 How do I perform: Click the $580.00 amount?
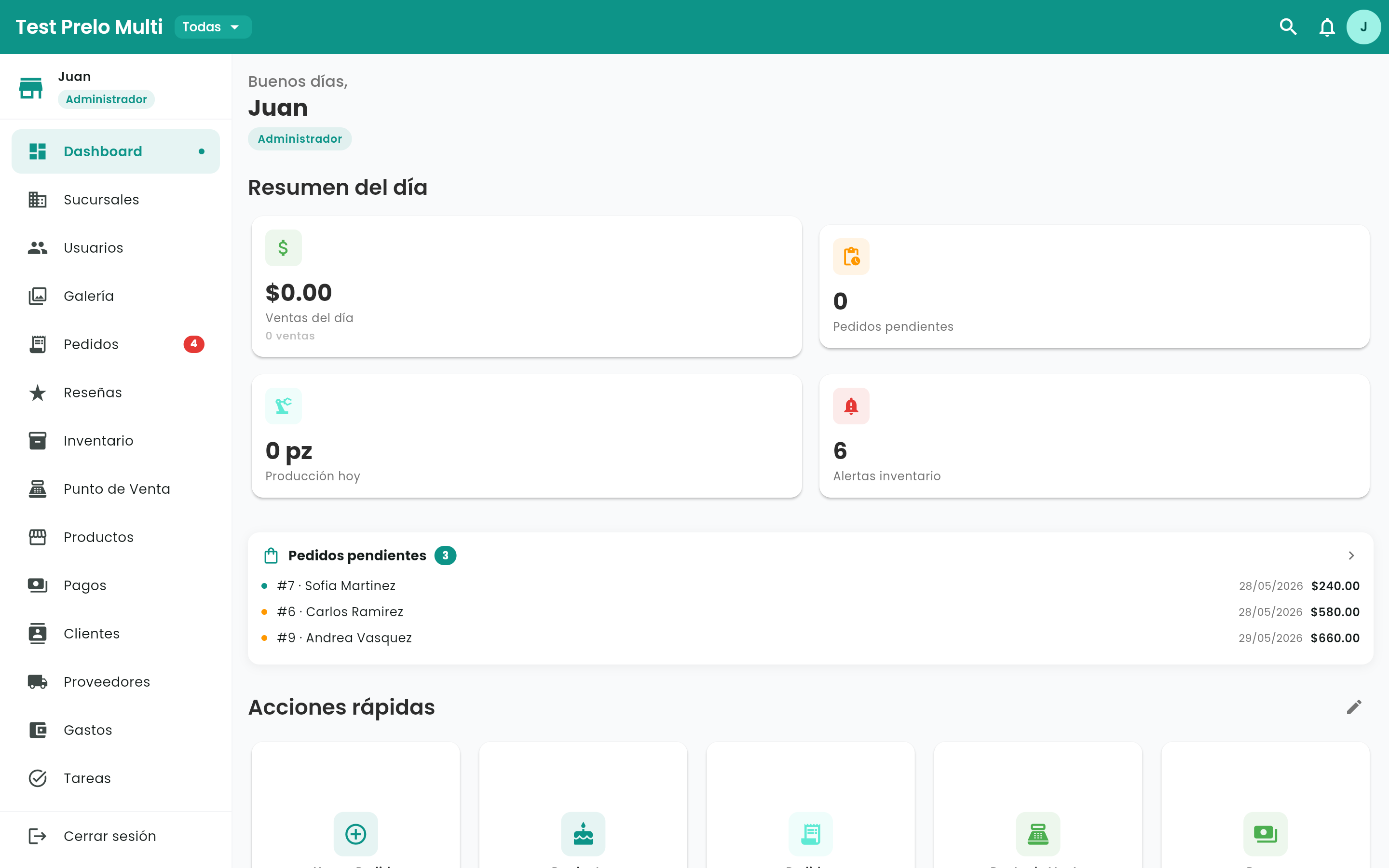point(1335,612)
